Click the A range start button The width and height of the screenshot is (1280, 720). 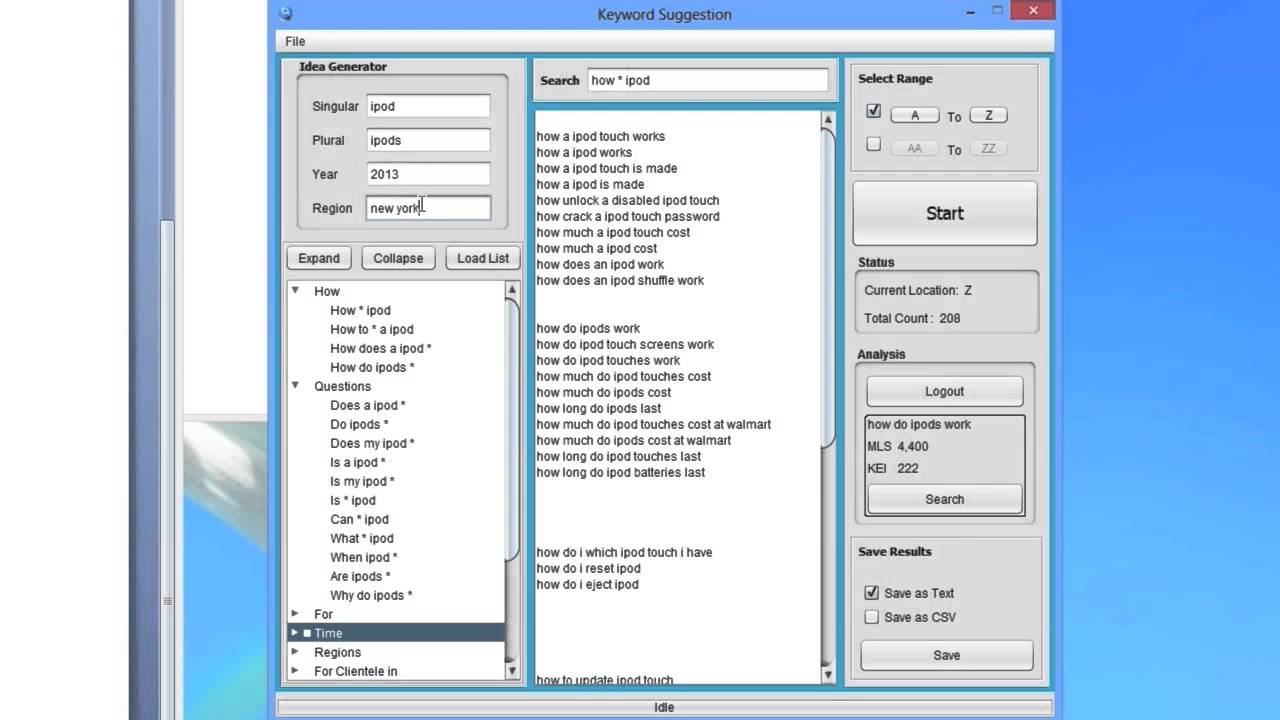pyautogui.click(x=914, y=115)
